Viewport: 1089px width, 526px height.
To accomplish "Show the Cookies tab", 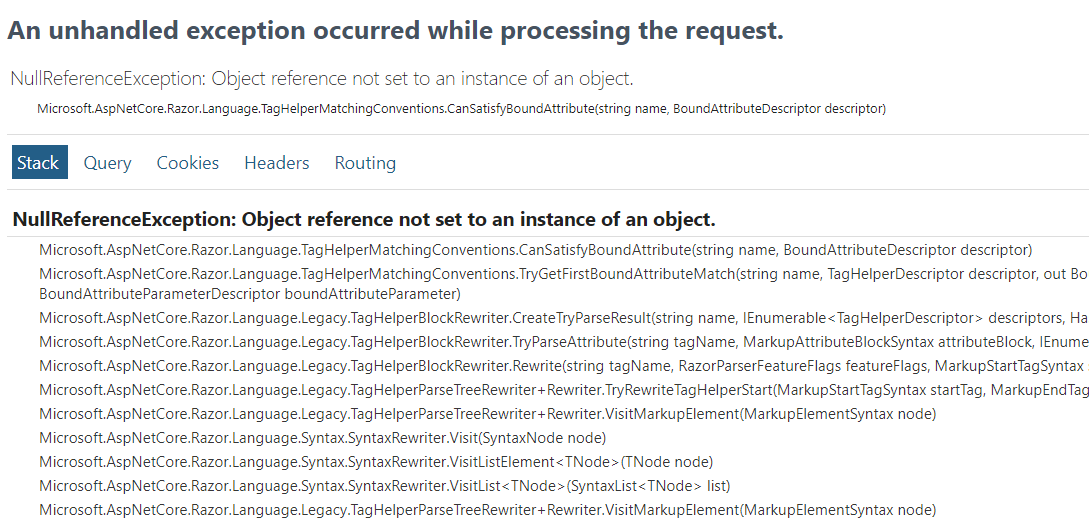I will 187,163.
